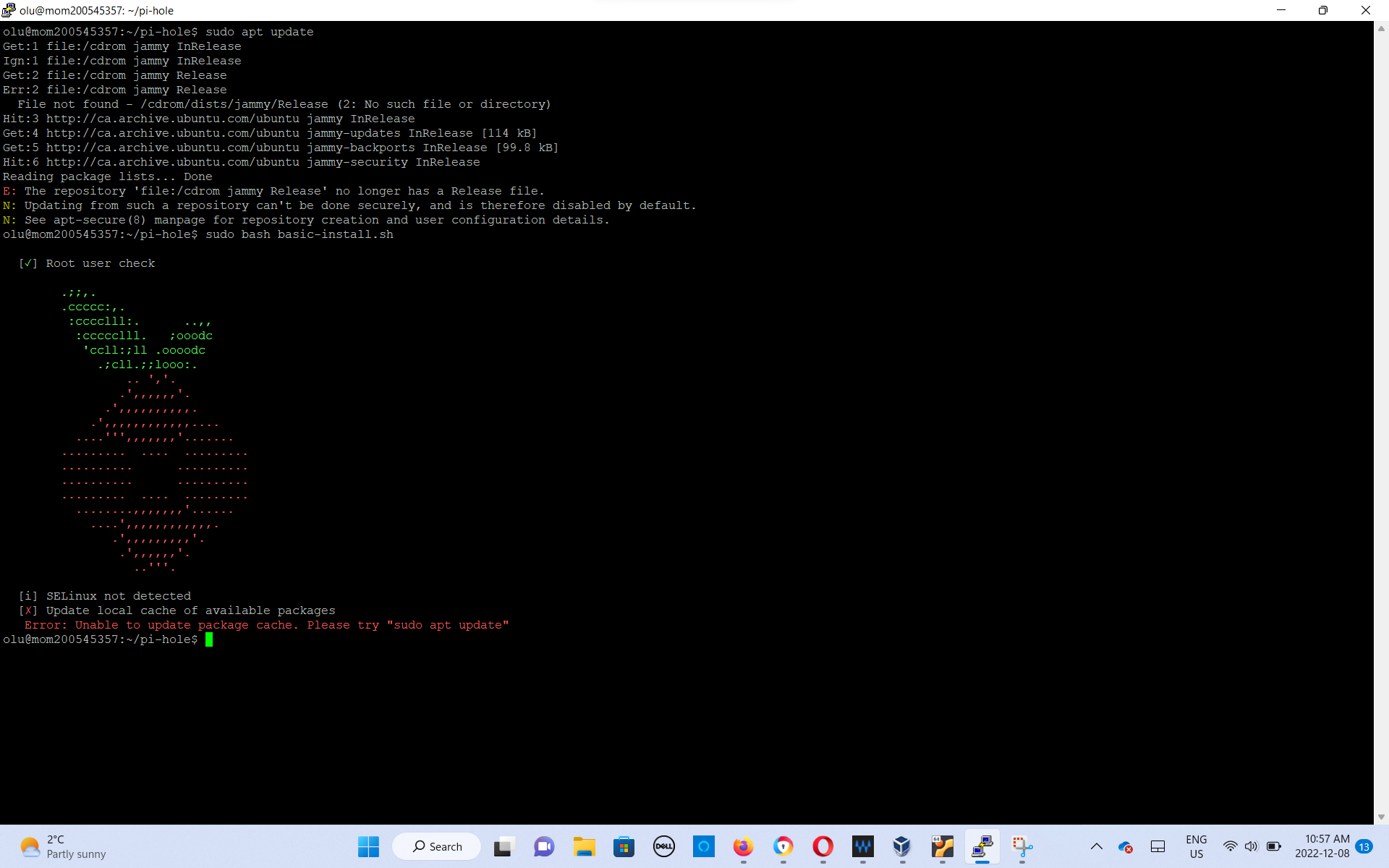1389x868 pixels.
Task: Open Microsoft Teams chat
Action: click(x=543, y=846)
